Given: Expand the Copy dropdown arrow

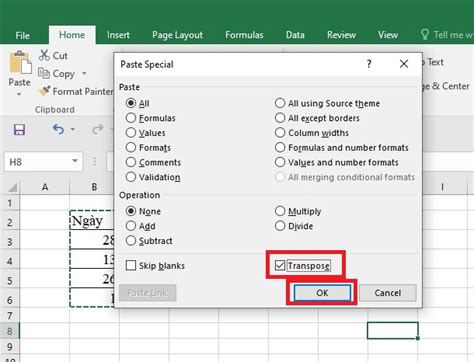Looking at the screenshot, I should click(84, 73).
